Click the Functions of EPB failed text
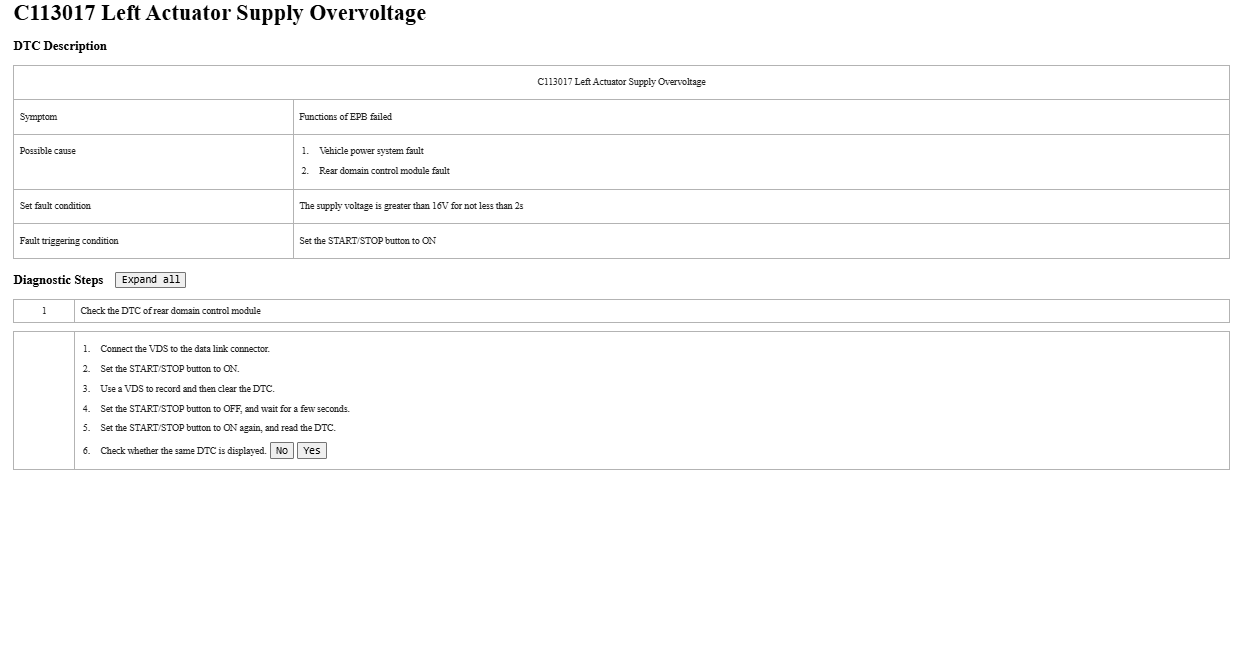 coord(345,117)
